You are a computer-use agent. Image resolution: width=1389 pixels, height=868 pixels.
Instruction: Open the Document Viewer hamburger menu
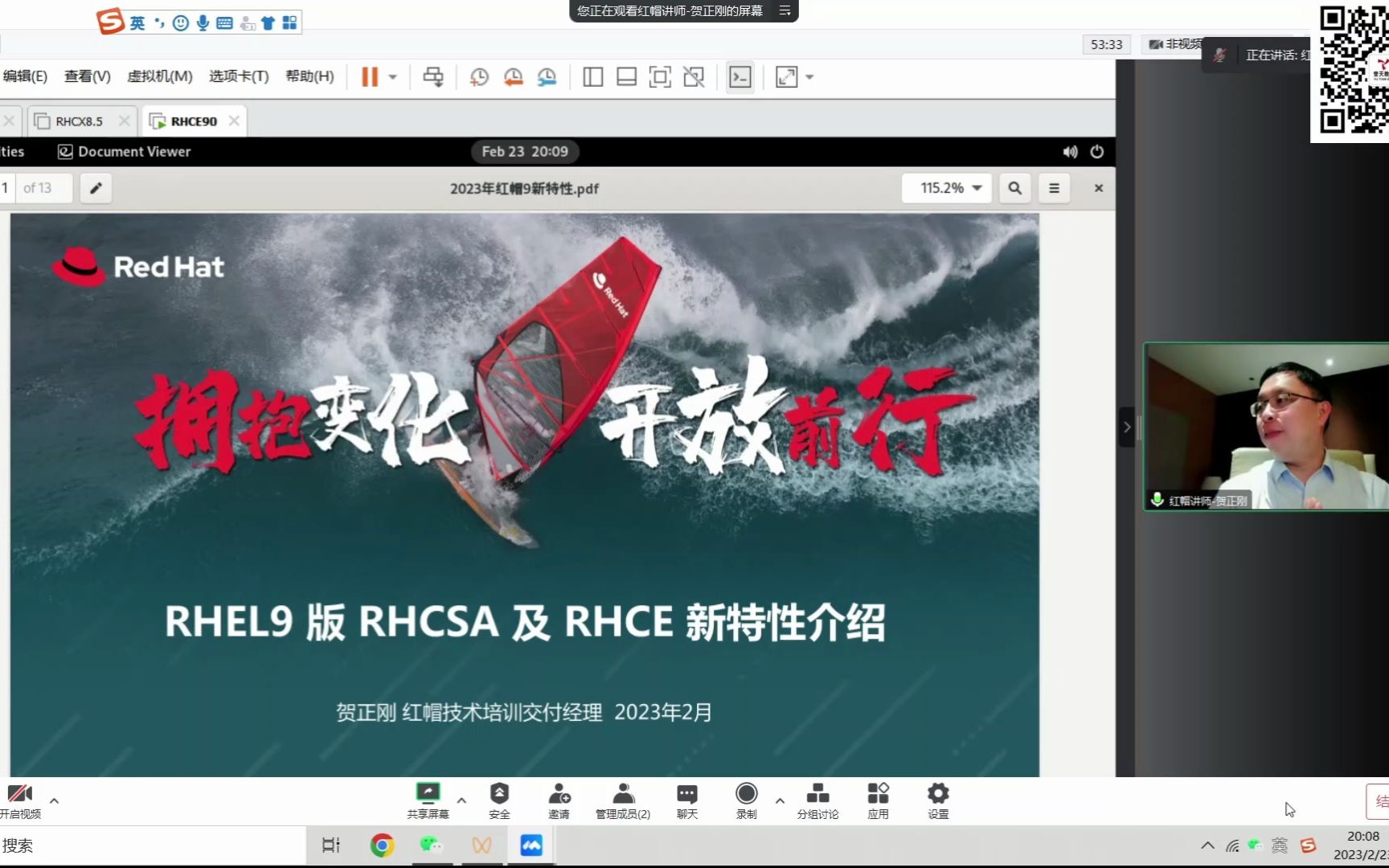[x=1054, y=188]
